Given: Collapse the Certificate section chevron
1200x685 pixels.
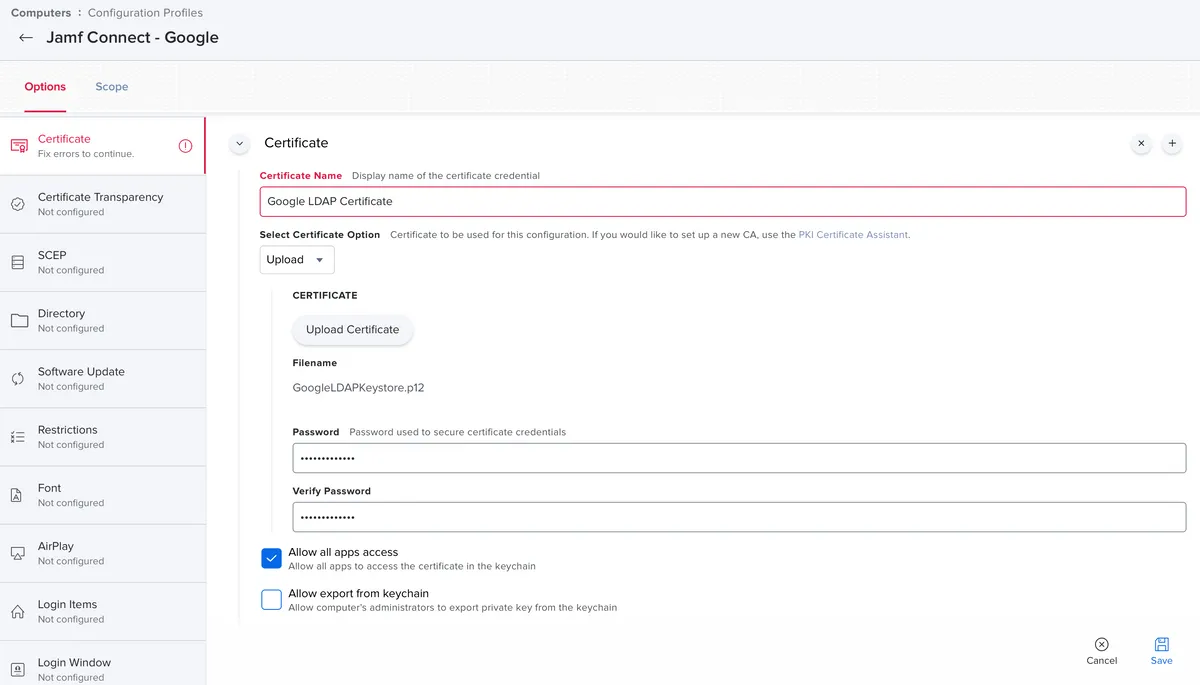Looking at the screenshot, I should coord(239,144).
